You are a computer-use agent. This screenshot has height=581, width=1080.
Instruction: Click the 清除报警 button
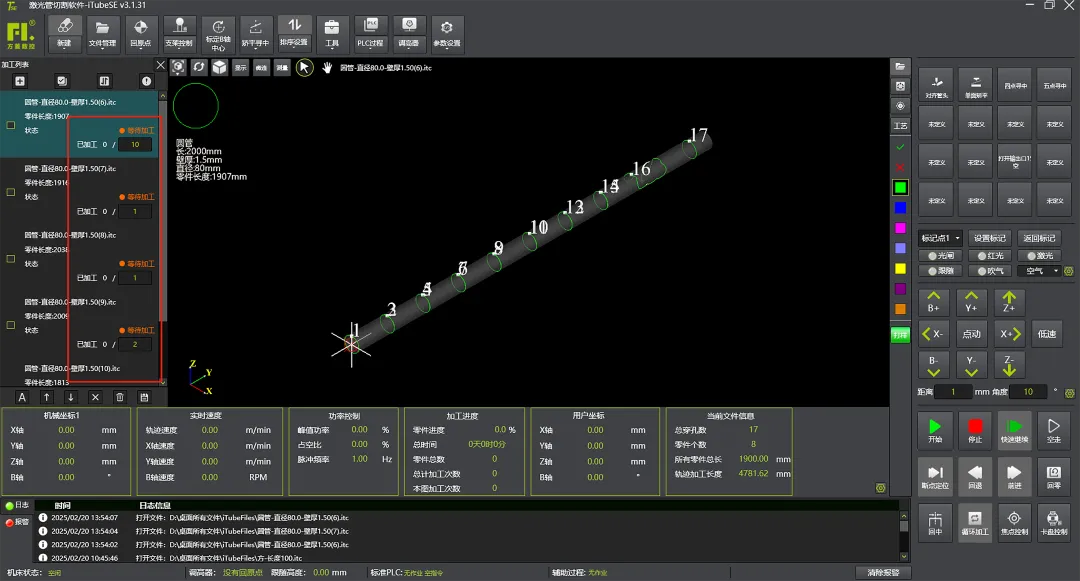coord(883,572)
